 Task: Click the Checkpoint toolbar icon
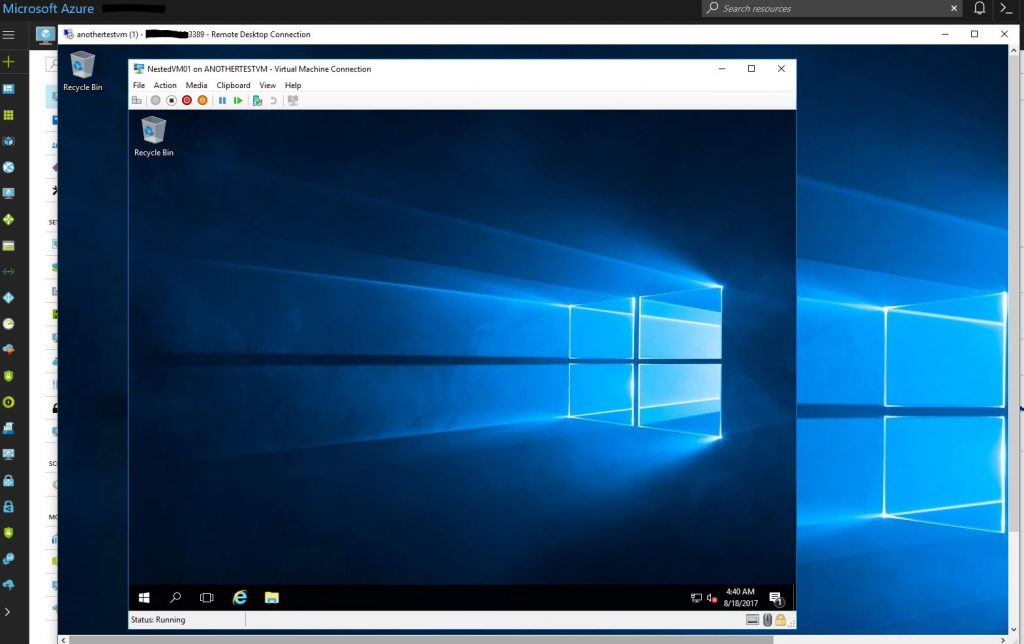click(257, 100)
